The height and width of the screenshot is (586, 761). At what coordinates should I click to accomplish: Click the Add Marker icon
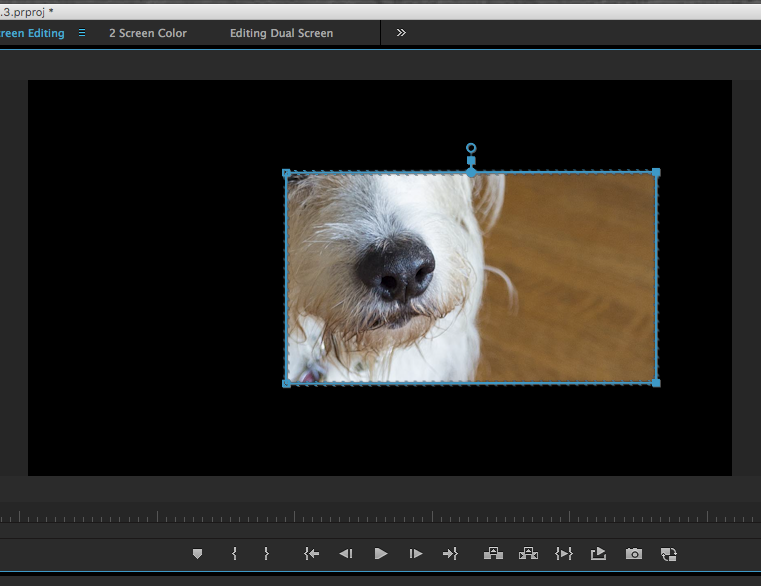(x=197, y=553)
